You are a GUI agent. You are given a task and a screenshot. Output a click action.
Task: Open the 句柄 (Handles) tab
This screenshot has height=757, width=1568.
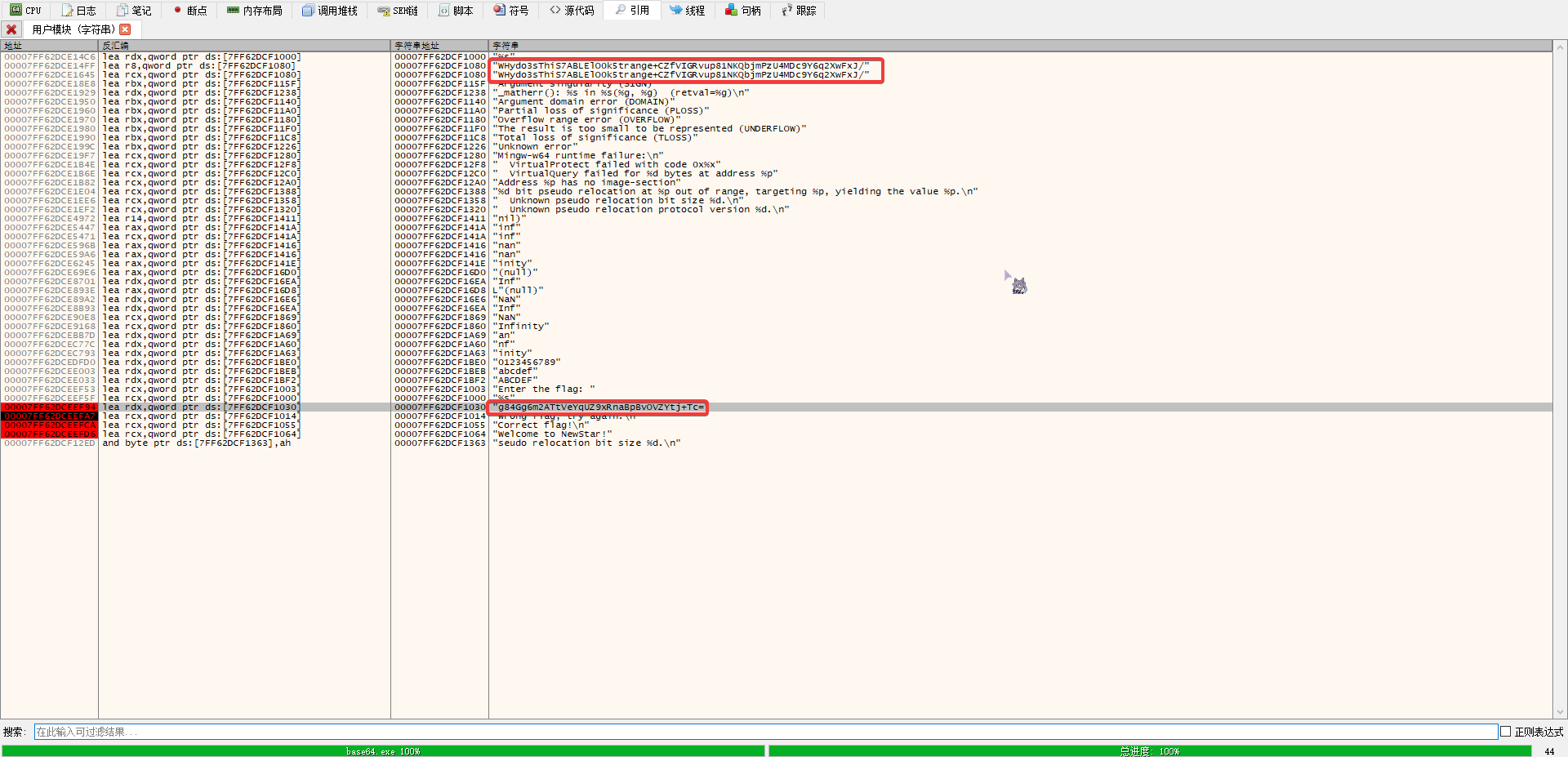pos(743,11)
